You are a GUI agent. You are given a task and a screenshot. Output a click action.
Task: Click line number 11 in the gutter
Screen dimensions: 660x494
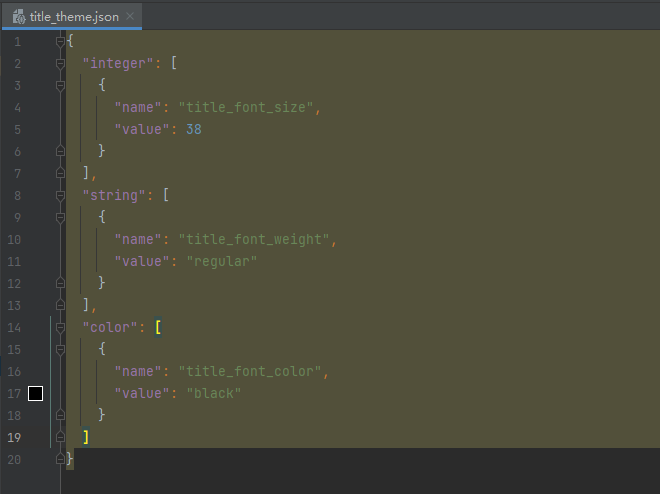pyautogui.click(x=14, y=261)
